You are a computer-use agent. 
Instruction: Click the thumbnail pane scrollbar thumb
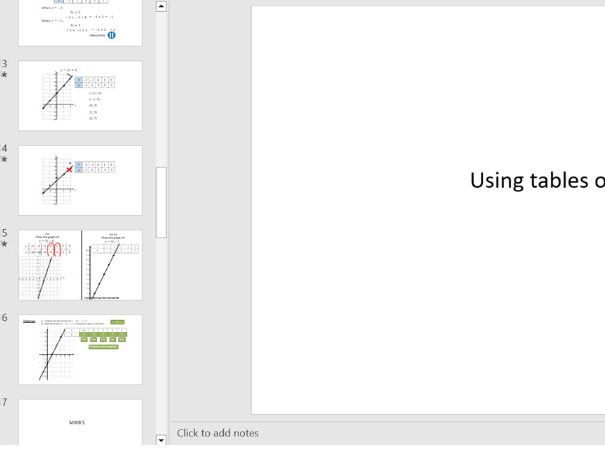161,203
